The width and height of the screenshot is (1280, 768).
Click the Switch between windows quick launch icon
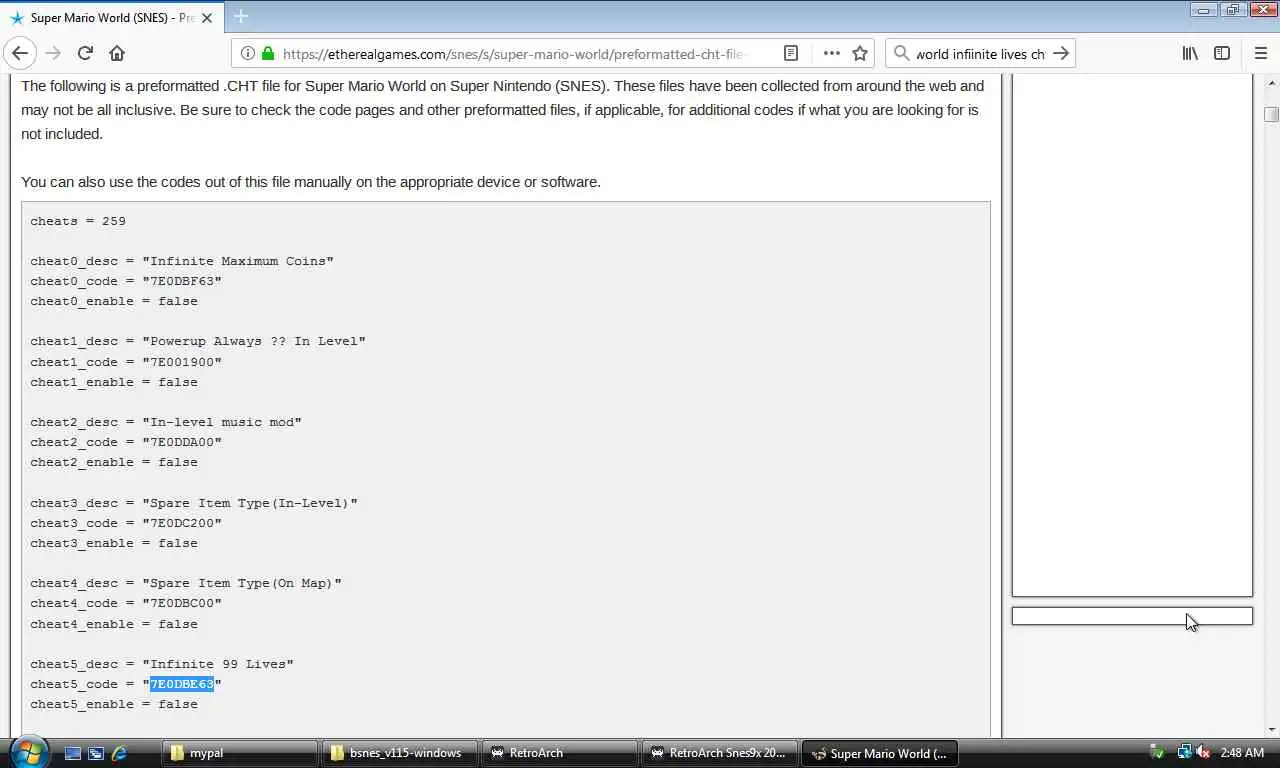tap(96, 753)
